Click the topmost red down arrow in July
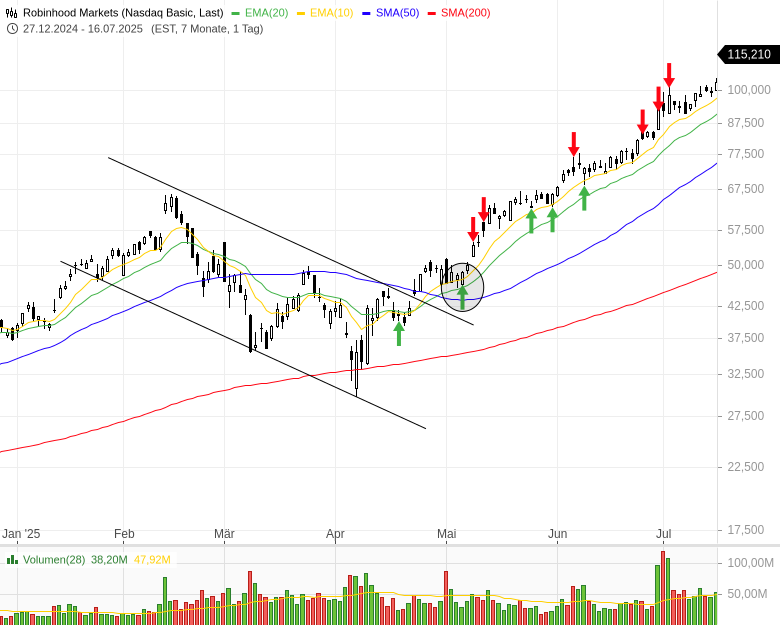This screenshot has width=780, height=625. click(669, 75)
